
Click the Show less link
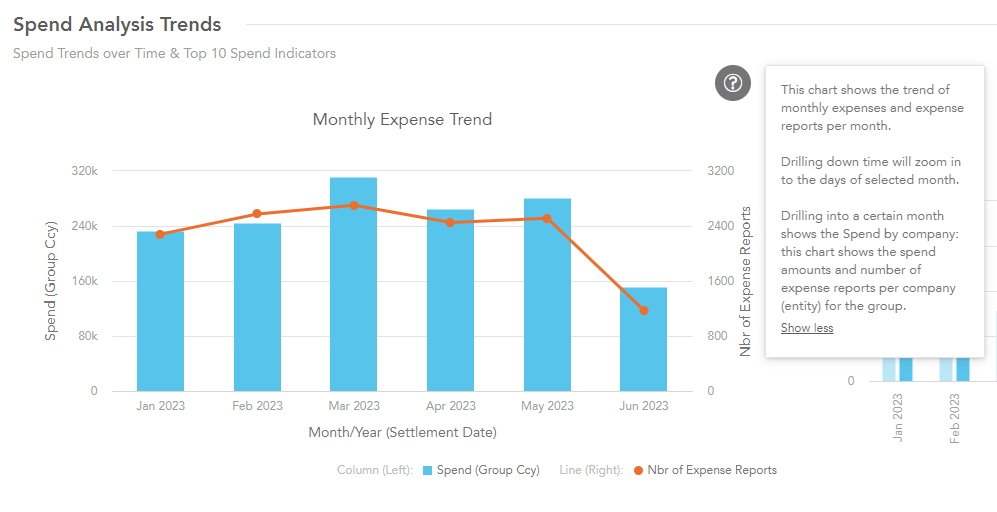806,328
